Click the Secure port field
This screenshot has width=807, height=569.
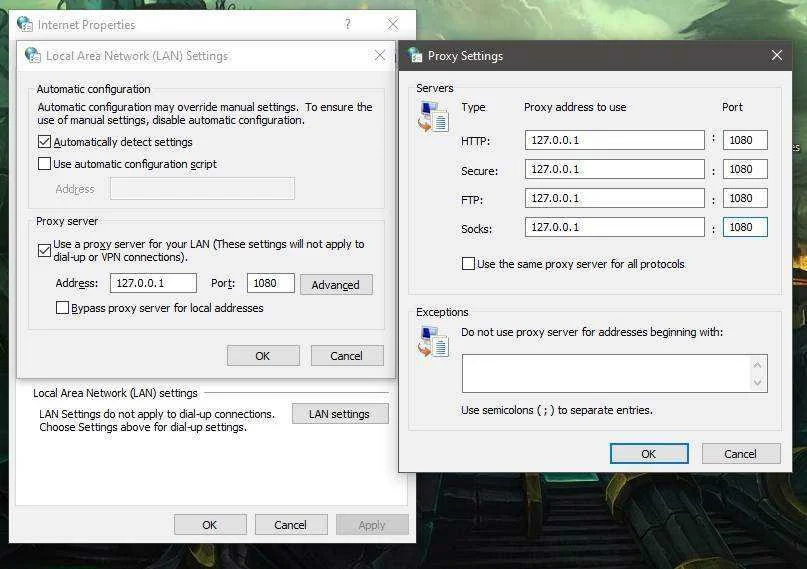[745, 169]
